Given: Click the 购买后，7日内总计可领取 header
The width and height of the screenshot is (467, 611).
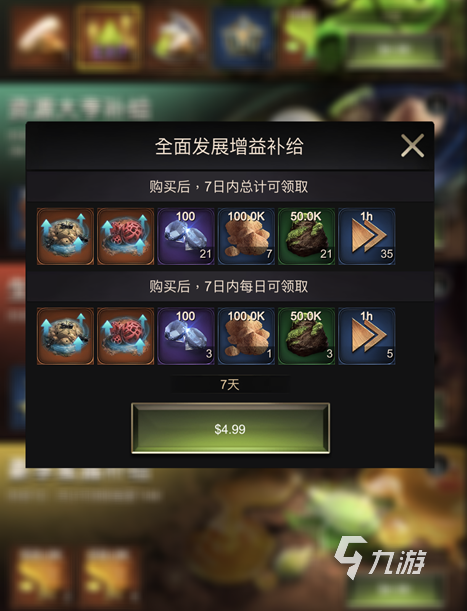Looking at the screenshot, I should [x=229, y=187].
